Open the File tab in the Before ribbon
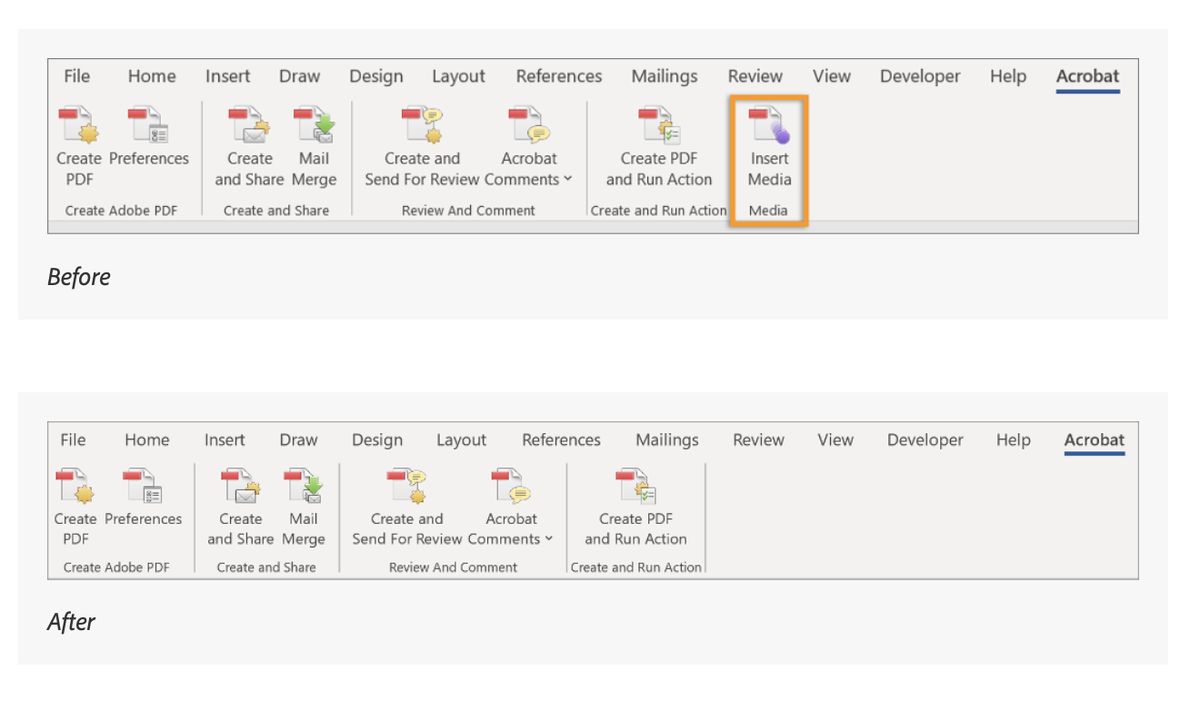This screenshot has height=710, width=1200. [77, 76]
